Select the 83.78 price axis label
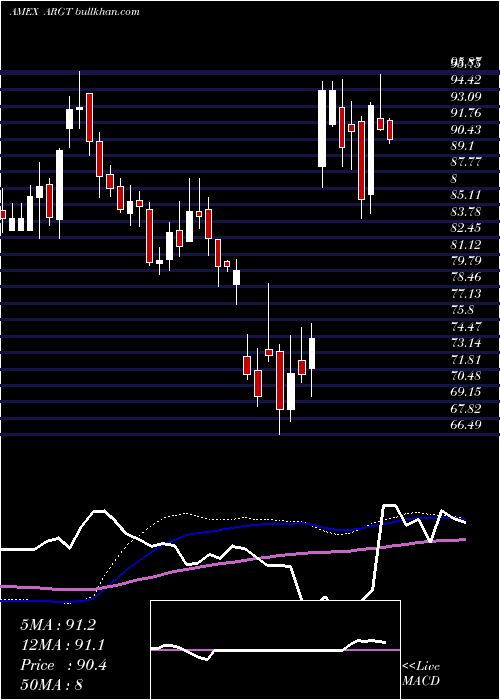This screenshot has width=500, height=700. click(x=466, y=212)
